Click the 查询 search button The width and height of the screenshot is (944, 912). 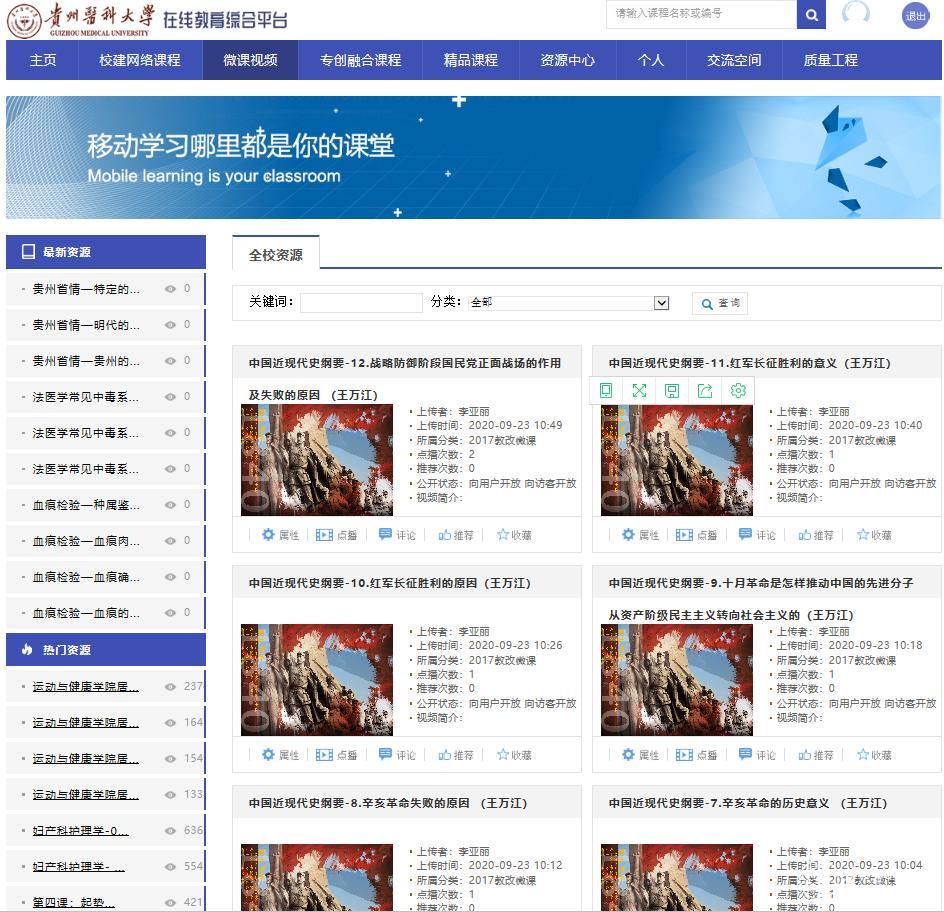[720, 303]
